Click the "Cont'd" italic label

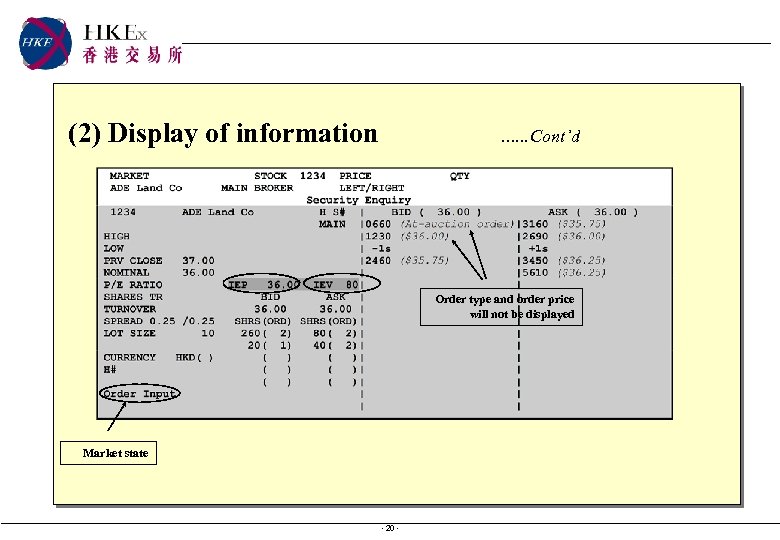click(555, 136)
